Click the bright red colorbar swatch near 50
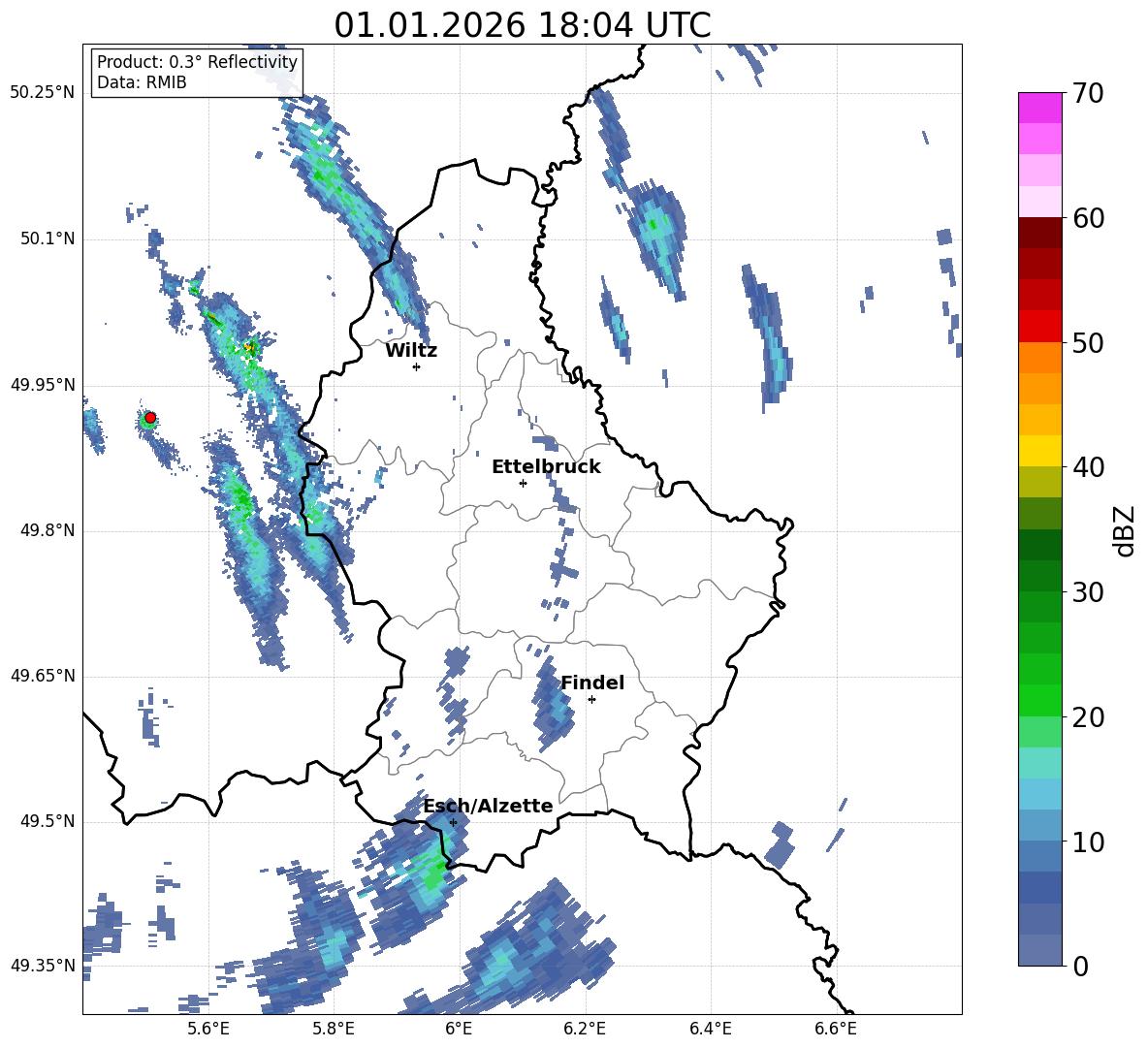The width and height of the screenshot is (1148, 1048). pyautogui.click(x=1039, y=327)
